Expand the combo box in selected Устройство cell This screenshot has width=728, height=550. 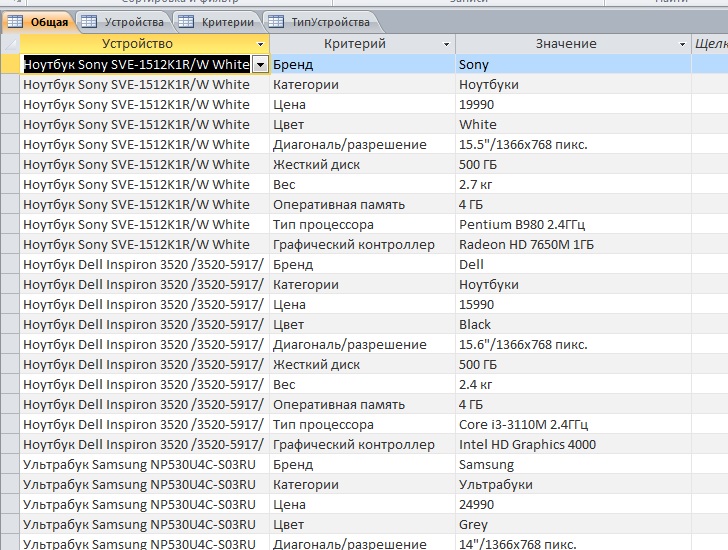(x=260, y=65)
